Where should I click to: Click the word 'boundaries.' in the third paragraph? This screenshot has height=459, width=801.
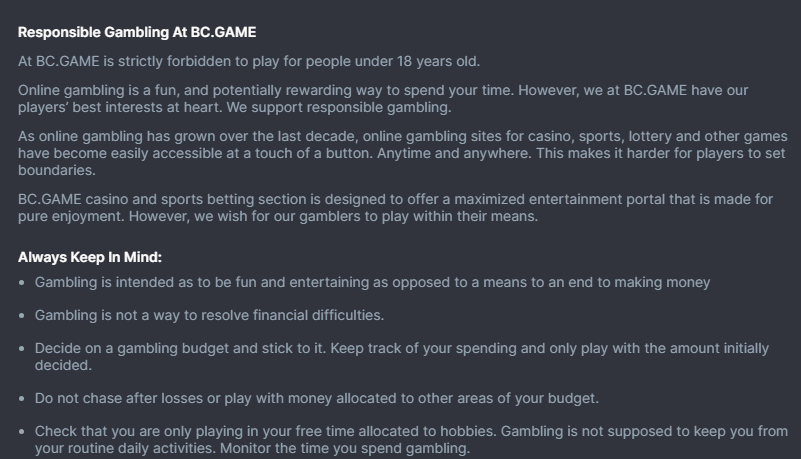point(57,170)
